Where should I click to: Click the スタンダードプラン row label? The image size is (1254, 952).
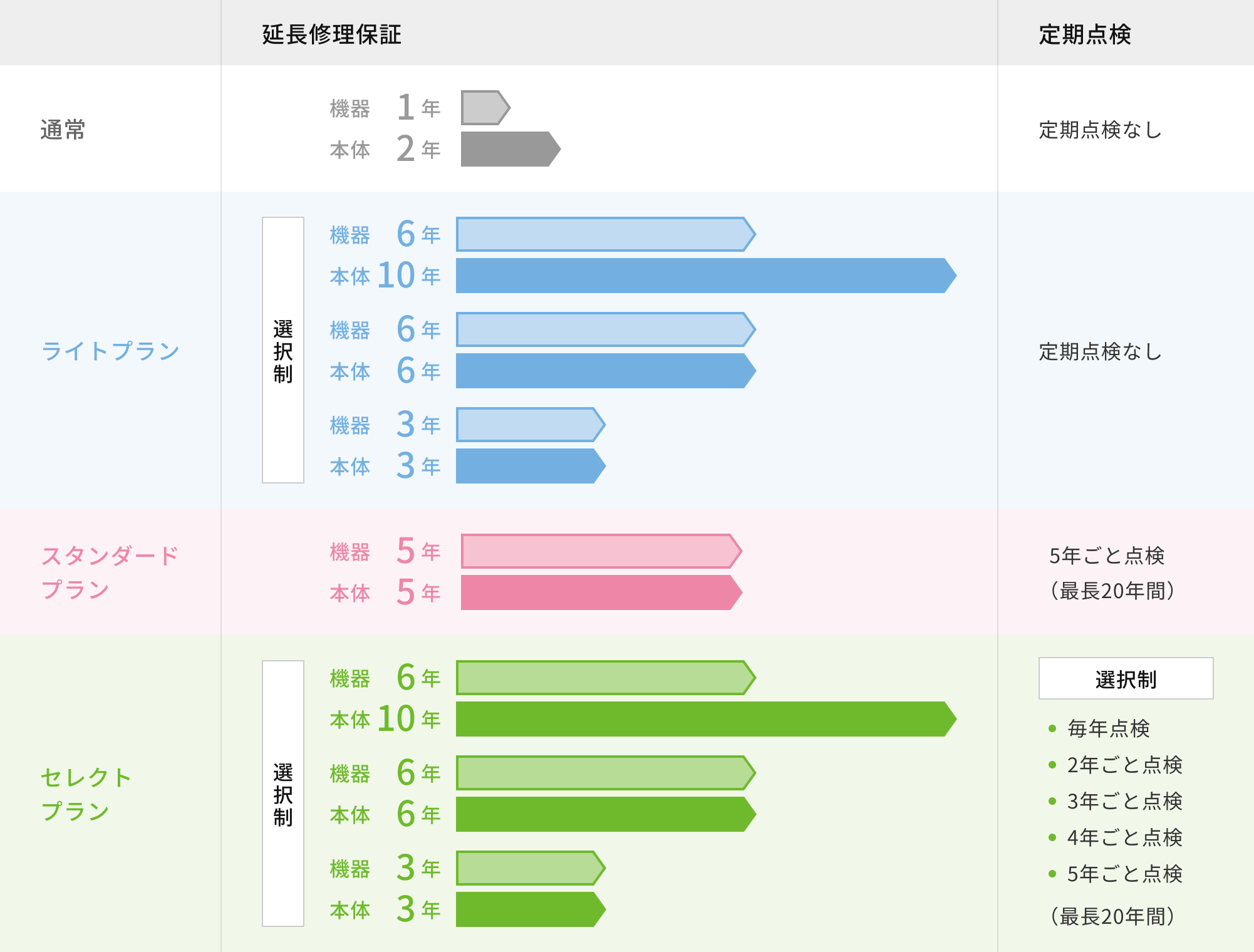110,572
